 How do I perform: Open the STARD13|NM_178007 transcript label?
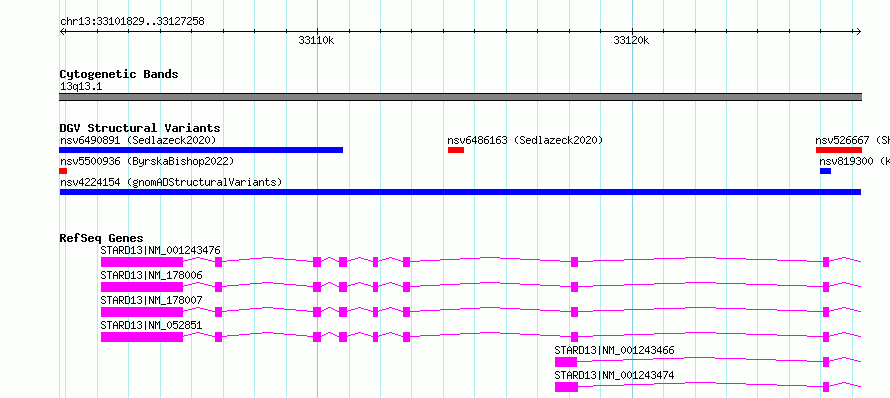[x=152, y=300]
